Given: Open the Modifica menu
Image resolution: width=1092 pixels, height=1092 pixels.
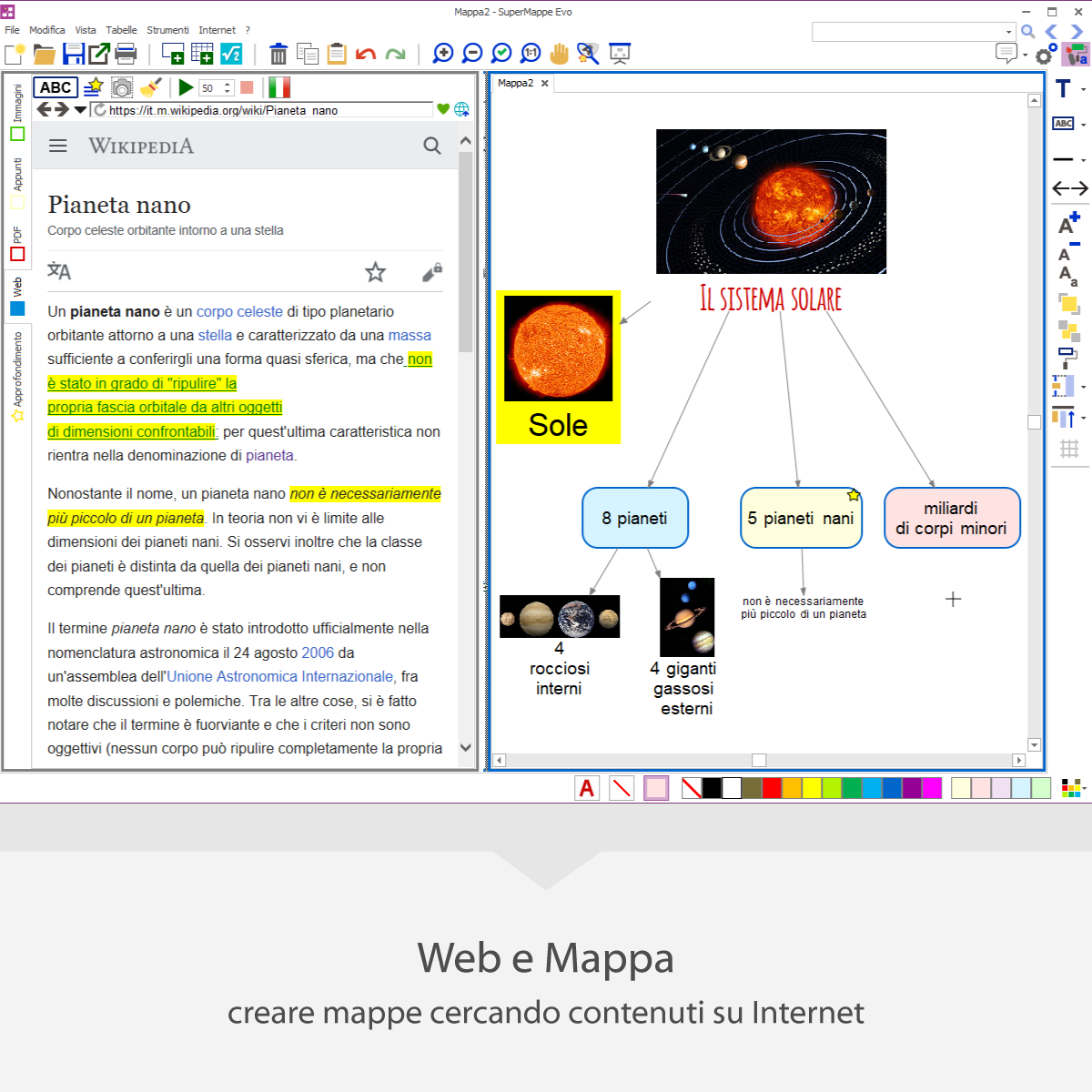Looking at the screenshot, I should pos(47,30).
